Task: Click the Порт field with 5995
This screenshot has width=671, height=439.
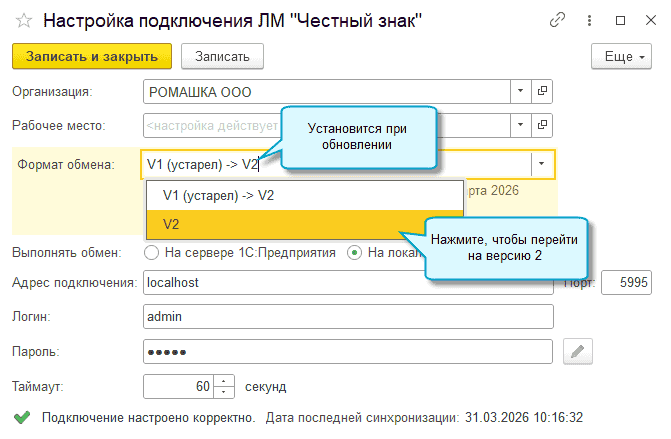Action: point(626,282)
